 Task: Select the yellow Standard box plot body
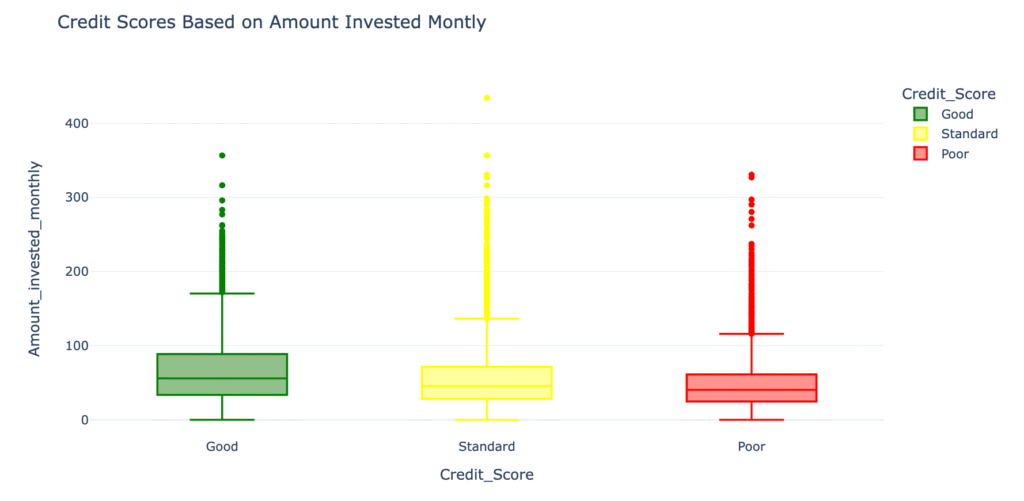(487, 383)
